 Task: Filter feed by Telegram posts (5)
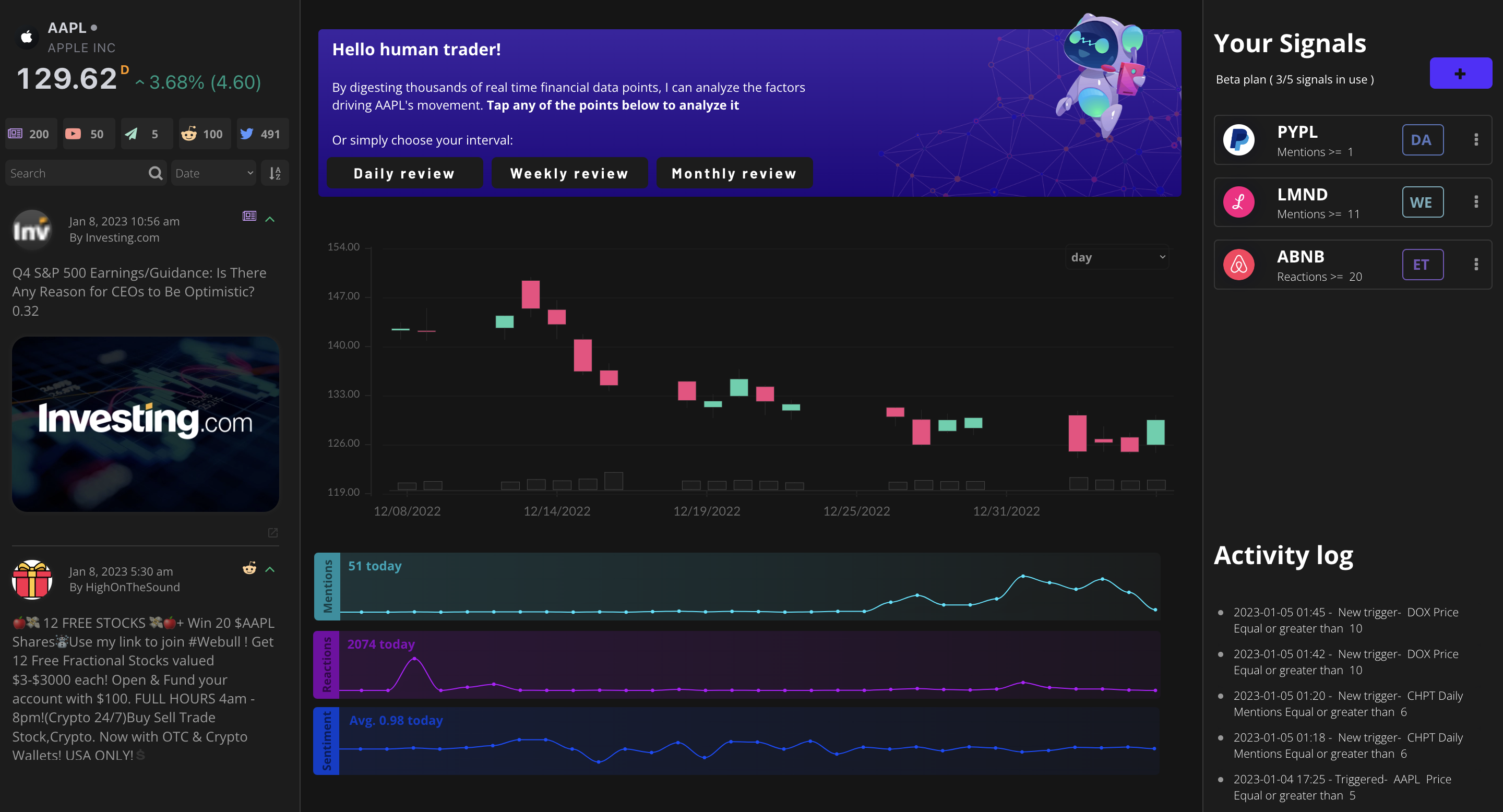pyautogui.click(x=147, y=134)
